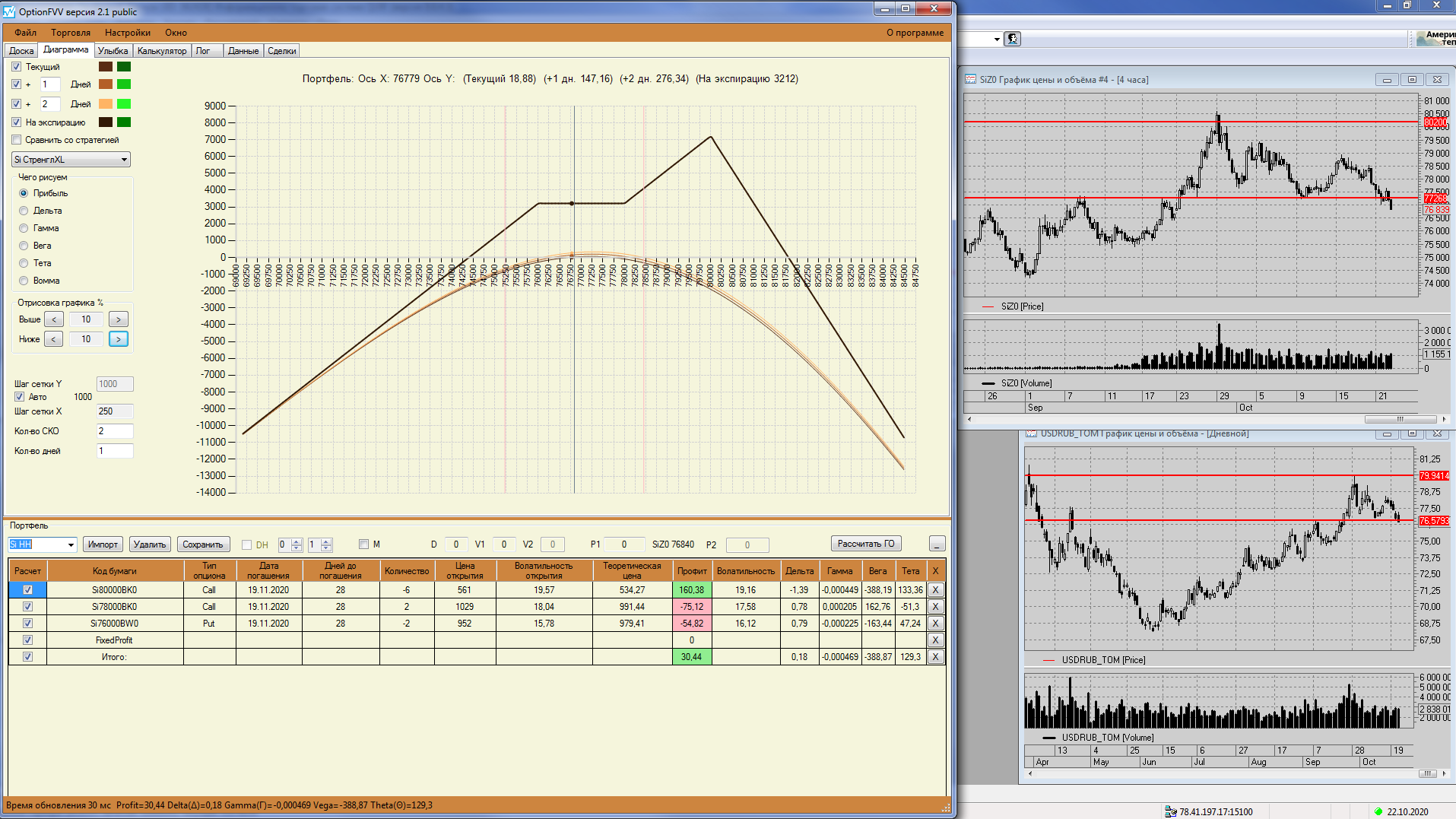Open the О программе menu item

(915, 33)
